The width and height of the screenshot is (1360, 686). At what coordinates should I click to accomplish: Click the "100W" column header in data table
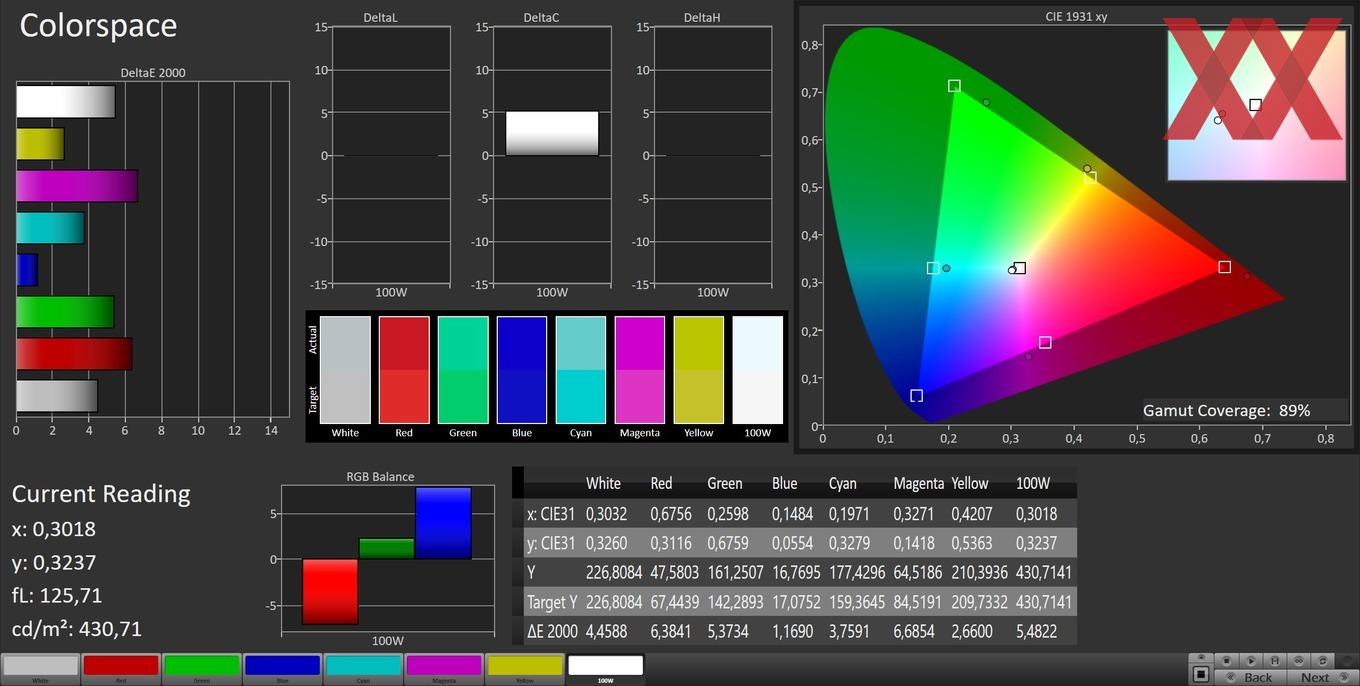[1033, 483]
